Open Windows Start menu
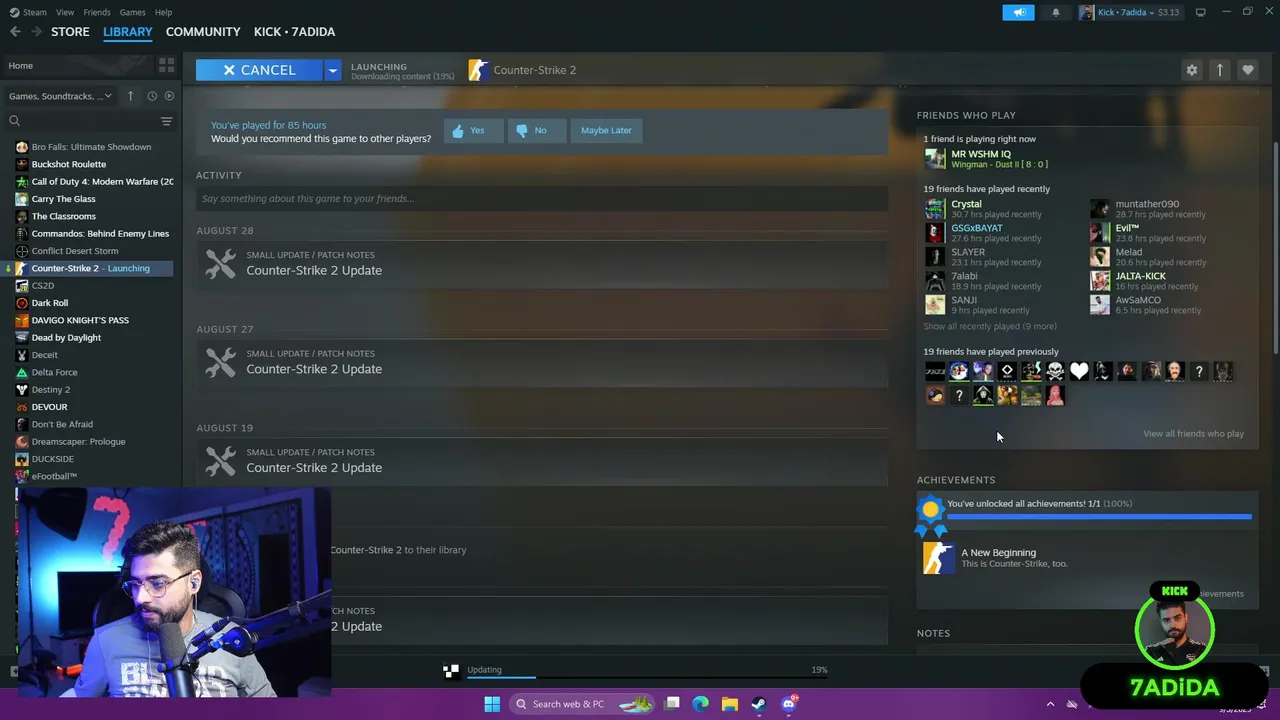Image resolution: width=1280 pixels, height=720 pixels. pos(492,704)
